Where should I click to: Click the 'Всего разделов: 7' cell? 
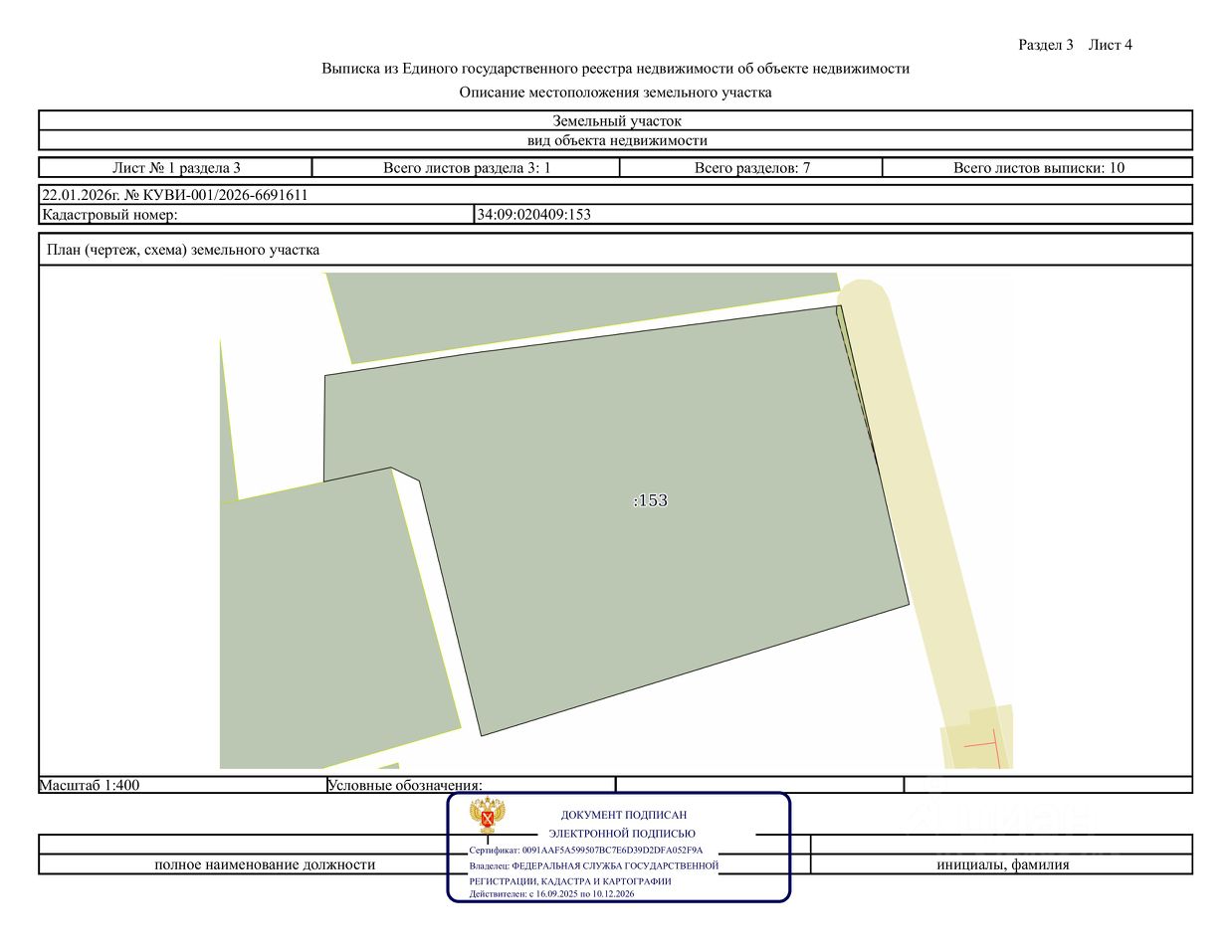tap(752, 168)
